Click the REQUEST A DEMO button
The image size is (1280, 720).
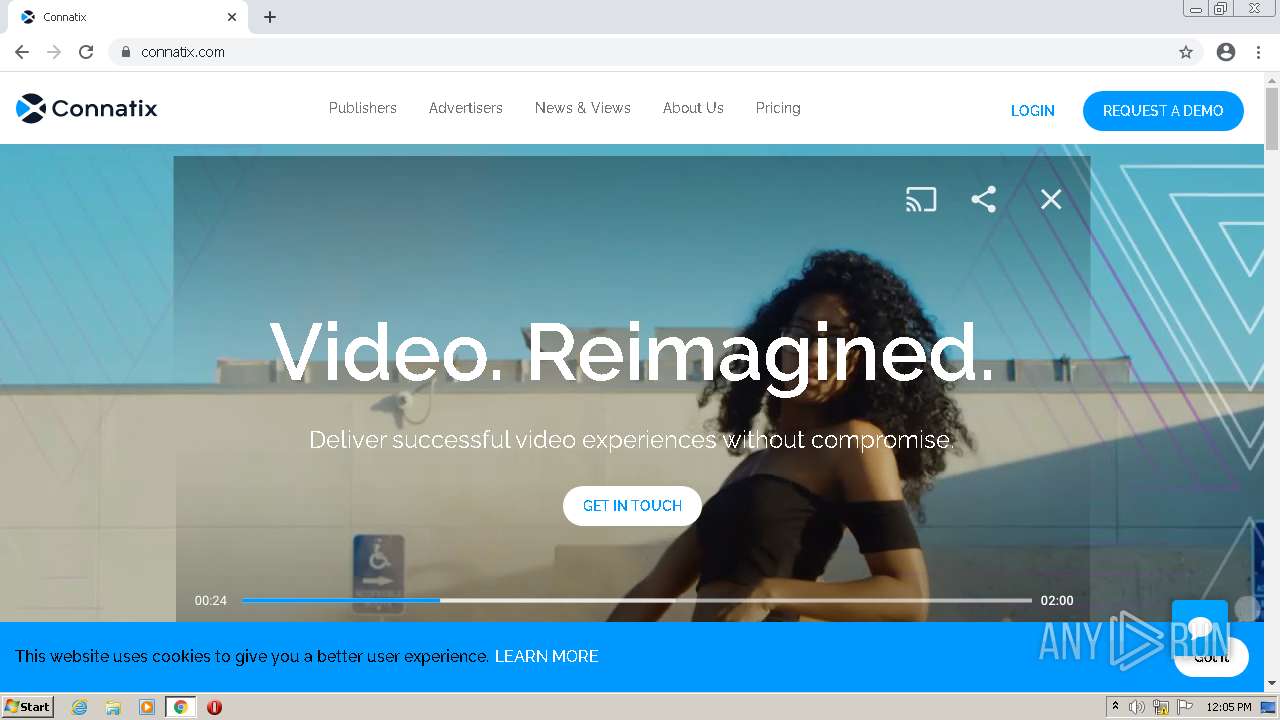(1163, 111)
